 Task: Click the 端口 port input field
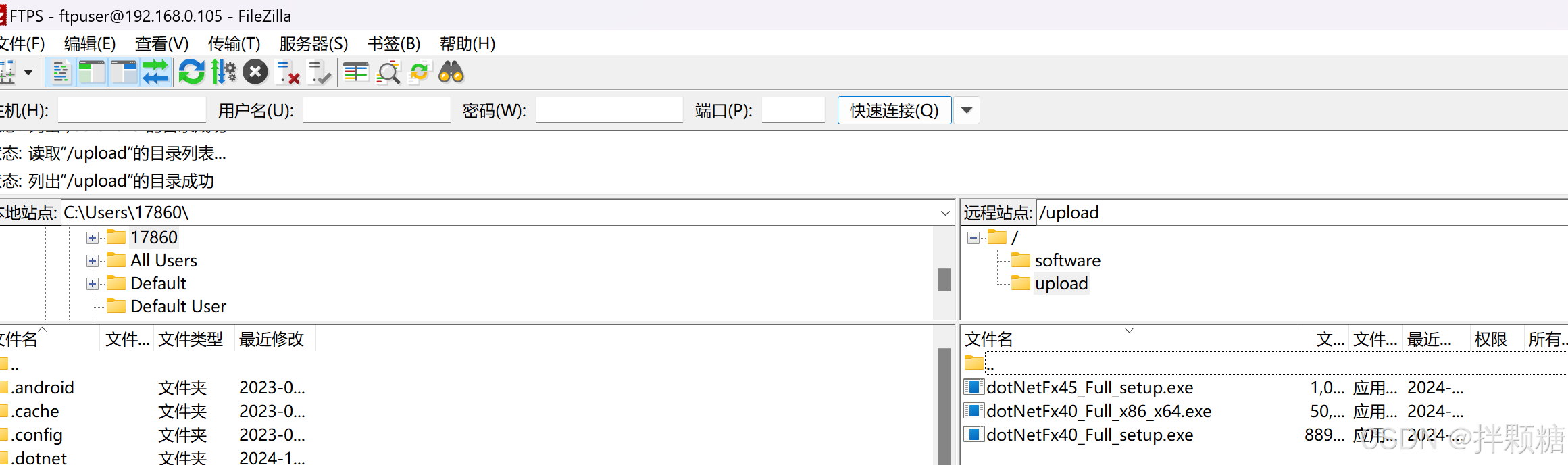[793, 110]
